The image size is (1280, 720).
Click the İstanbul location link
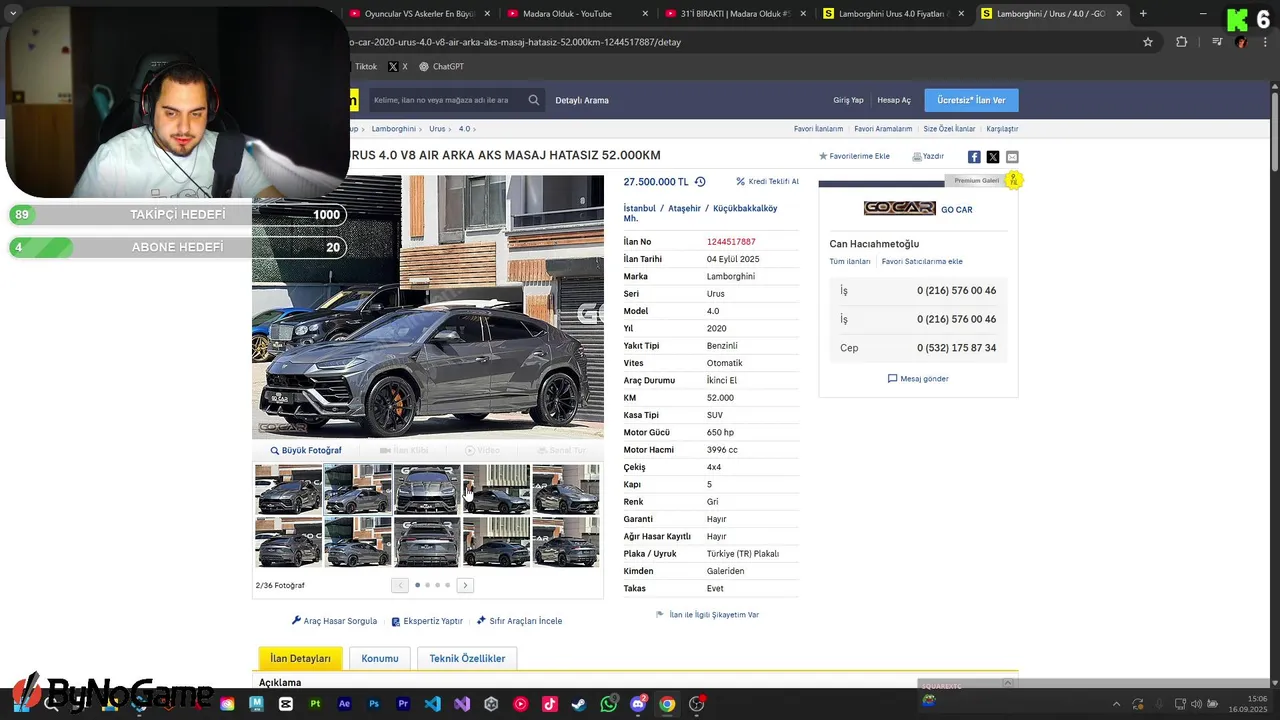point(640,209)
